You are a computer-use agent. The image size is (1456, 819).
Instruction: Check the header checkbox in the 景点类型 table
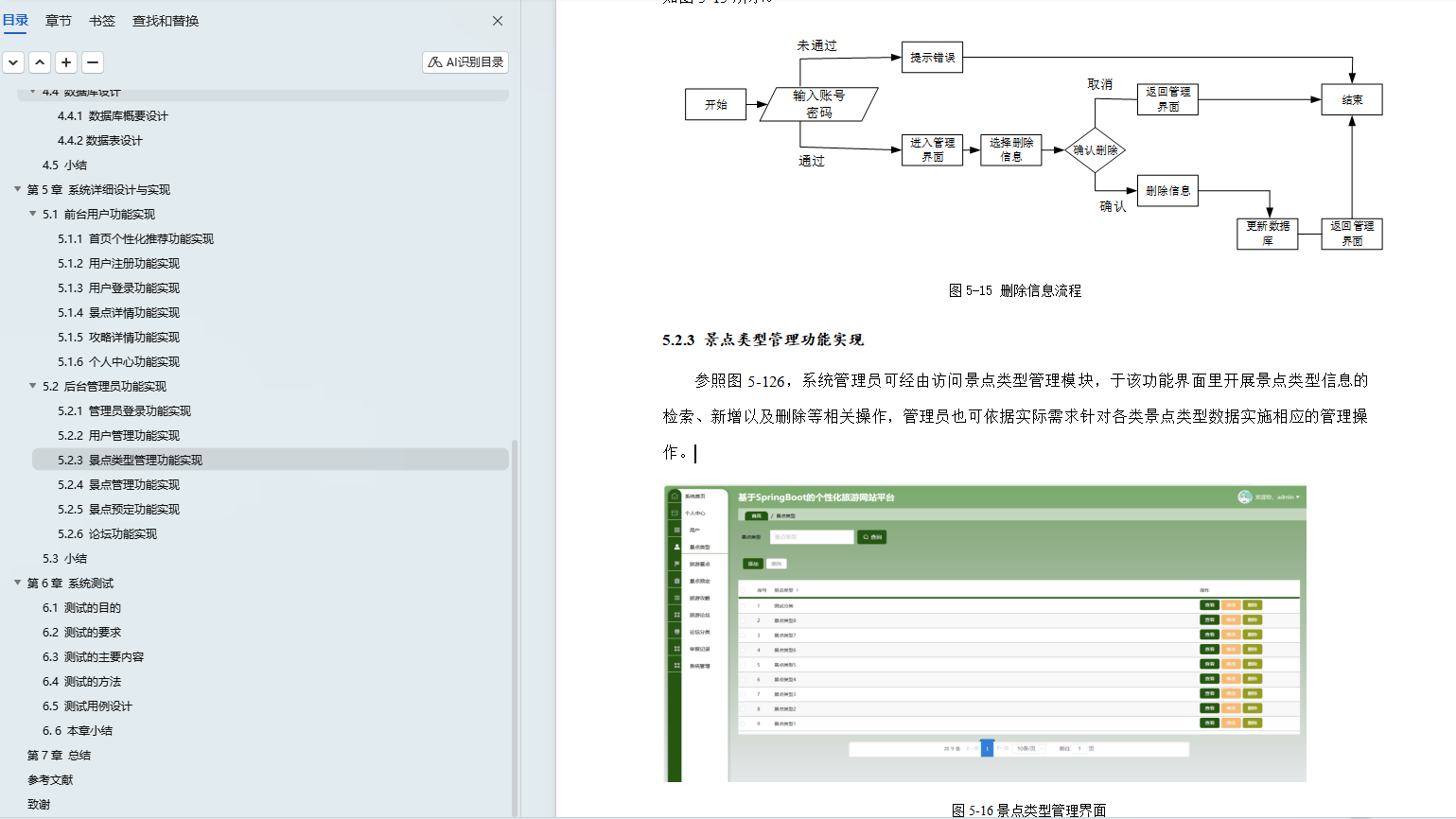(744, 590)
